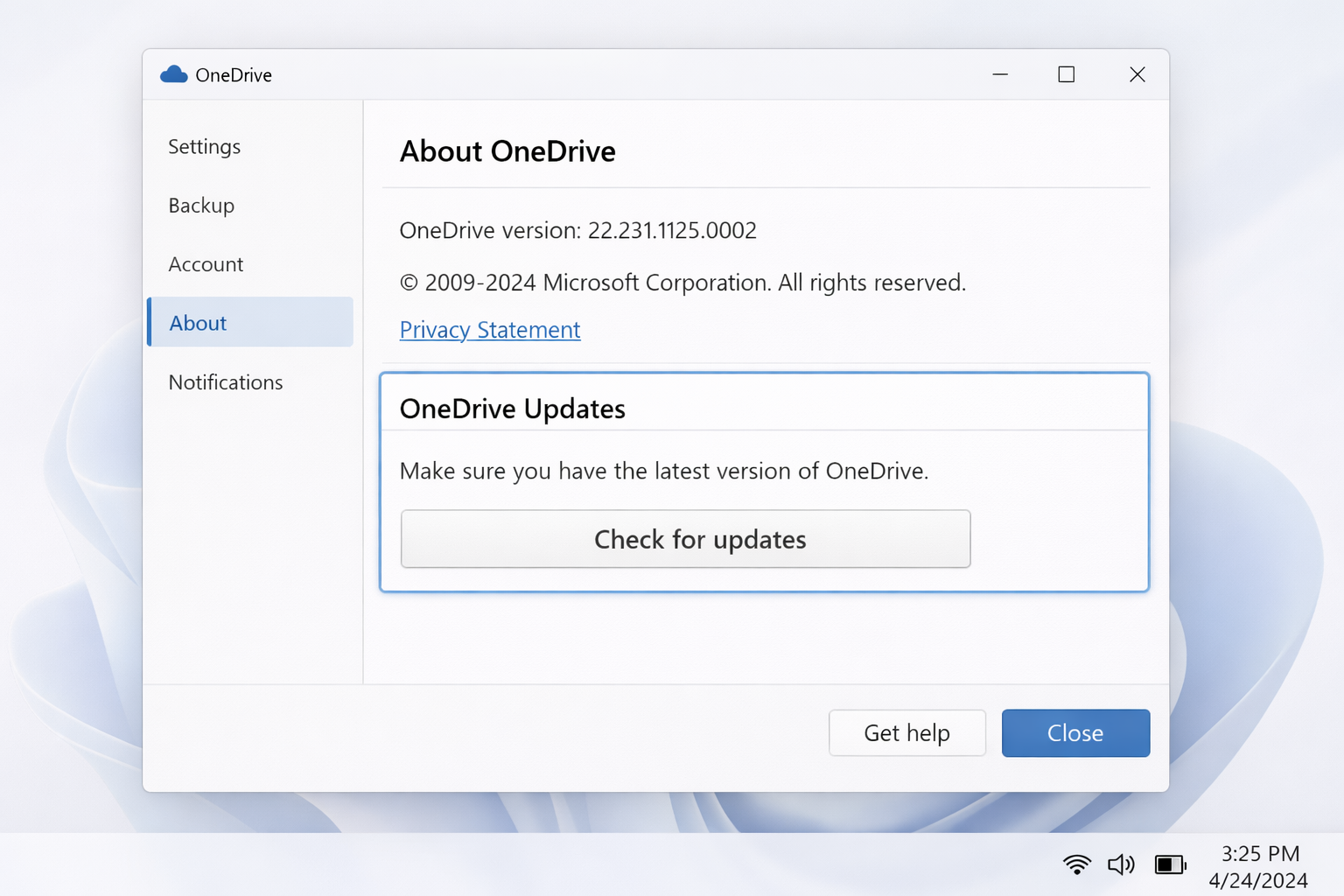Image resolution: width=1344 pixels, height=896 pixels.
Task: Go to the Account section
Action: pyautogui.click(x=206, y=264)
